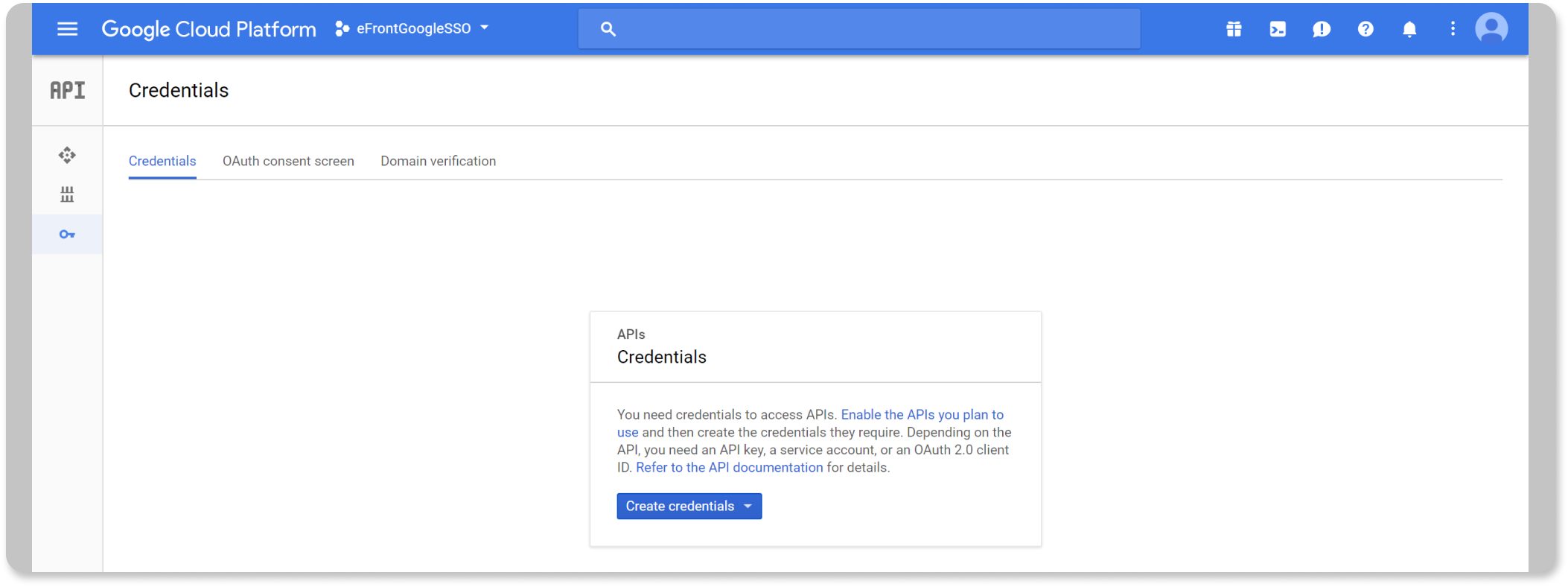Follow the Enable the APIs link
The height and width of the screenshot is (587, 1568).
point(922,415)
